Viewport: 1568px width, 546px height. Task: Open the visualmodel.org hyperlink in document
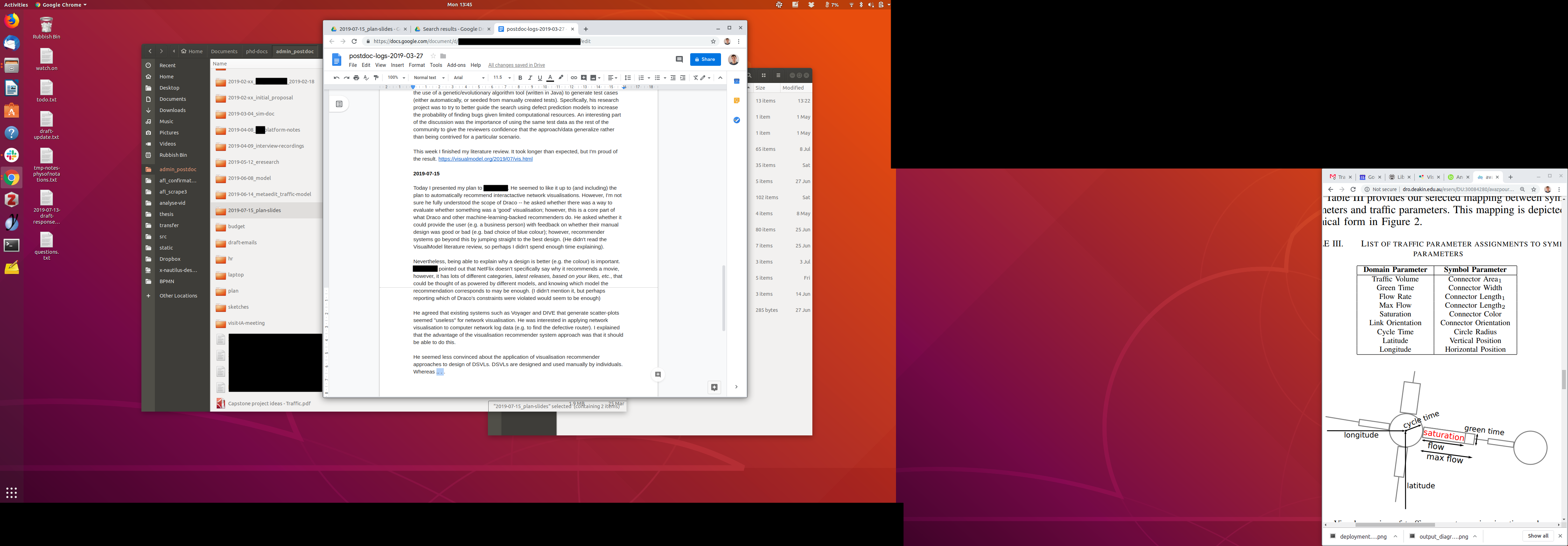pos(485,159)
